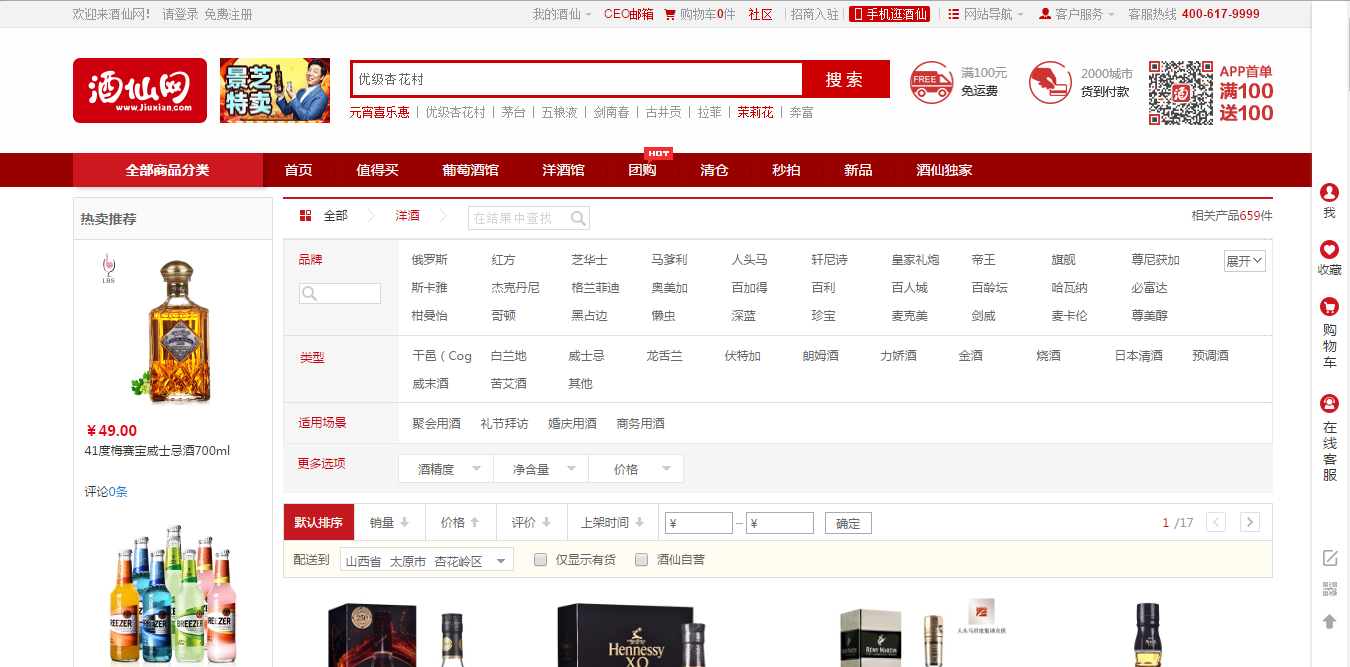Click the 免费注册 register link

(x=228, y=14)
